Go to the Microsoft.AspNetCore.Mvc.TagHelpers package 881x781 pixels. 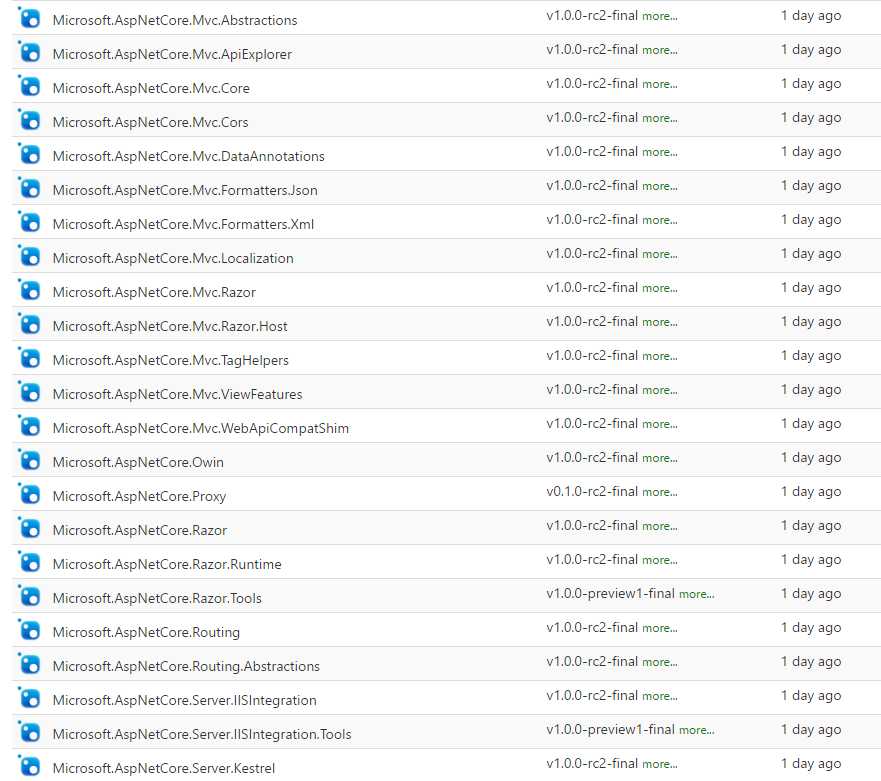coord(170,361)
